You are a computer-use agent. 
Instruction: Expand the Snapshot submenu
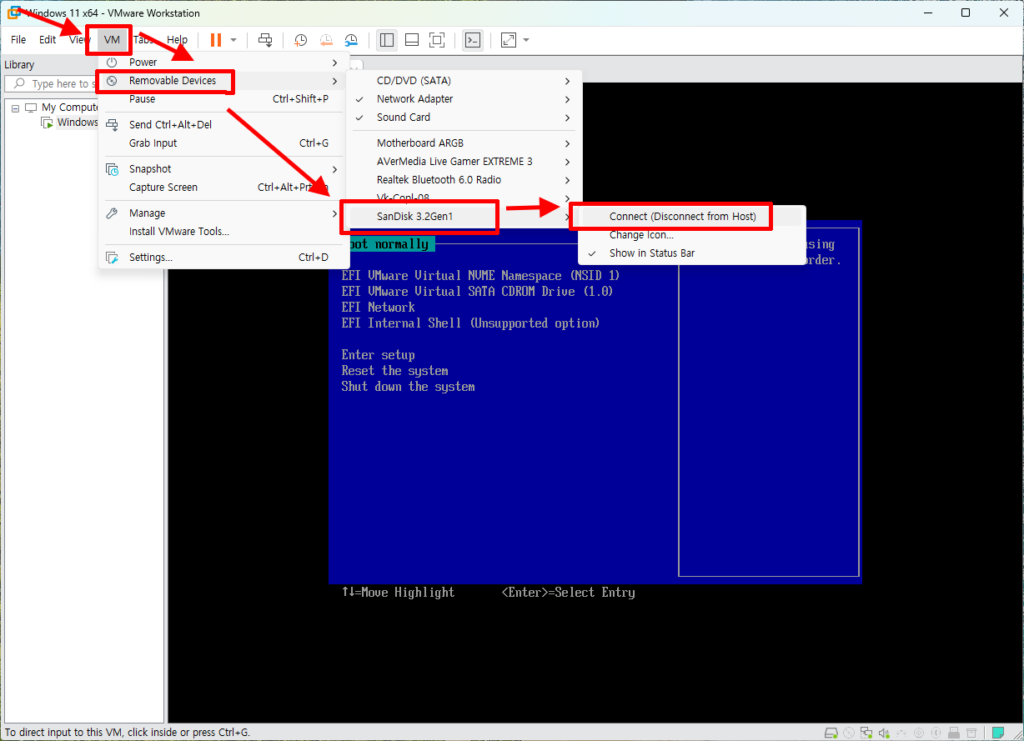(221, 169)
